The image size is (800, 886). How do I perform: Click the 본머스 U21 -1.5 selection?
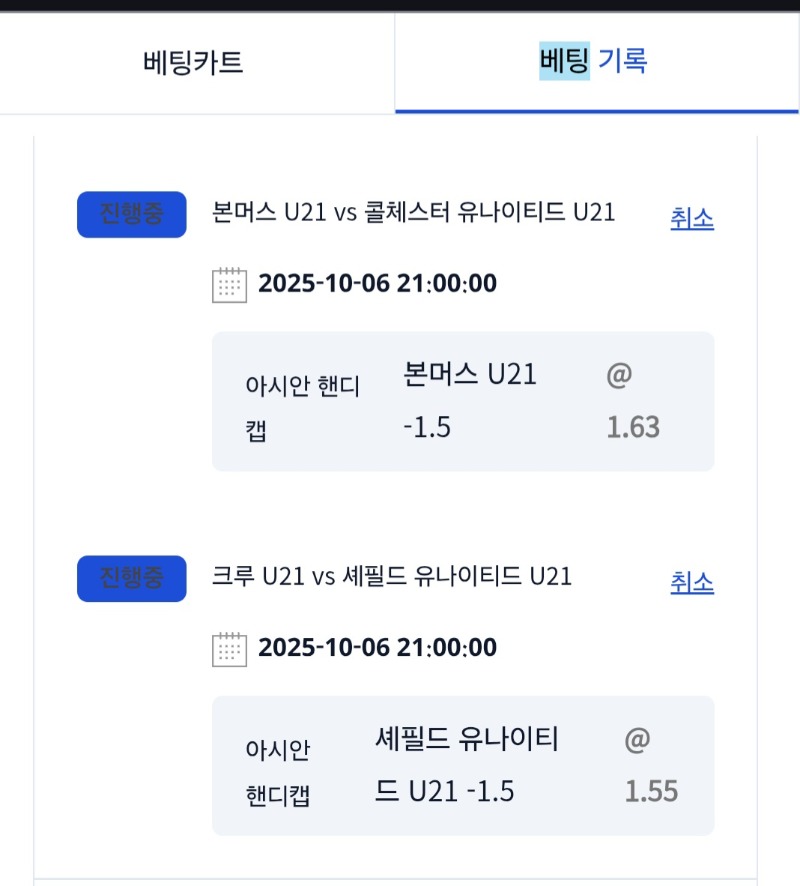point(470,400)
